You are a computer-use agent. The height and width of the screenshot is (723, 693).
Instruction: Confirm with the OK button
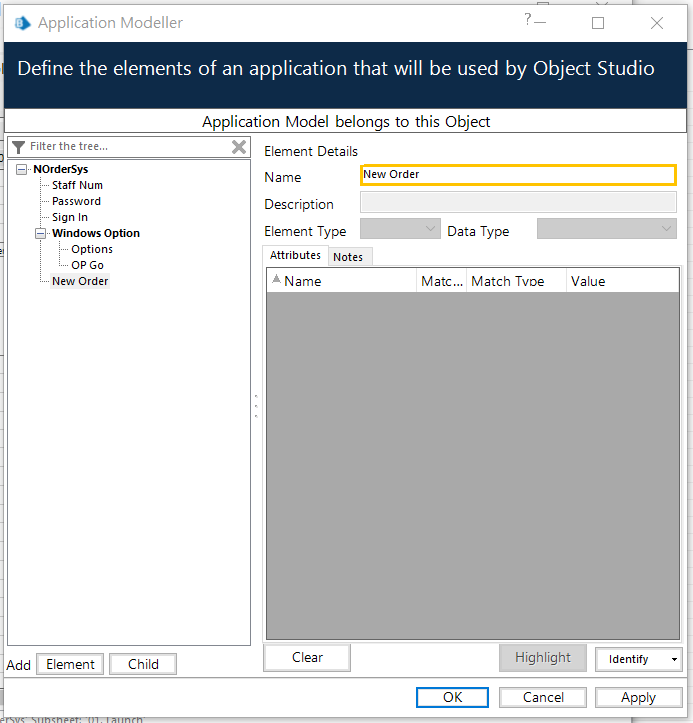pos(452,697)
